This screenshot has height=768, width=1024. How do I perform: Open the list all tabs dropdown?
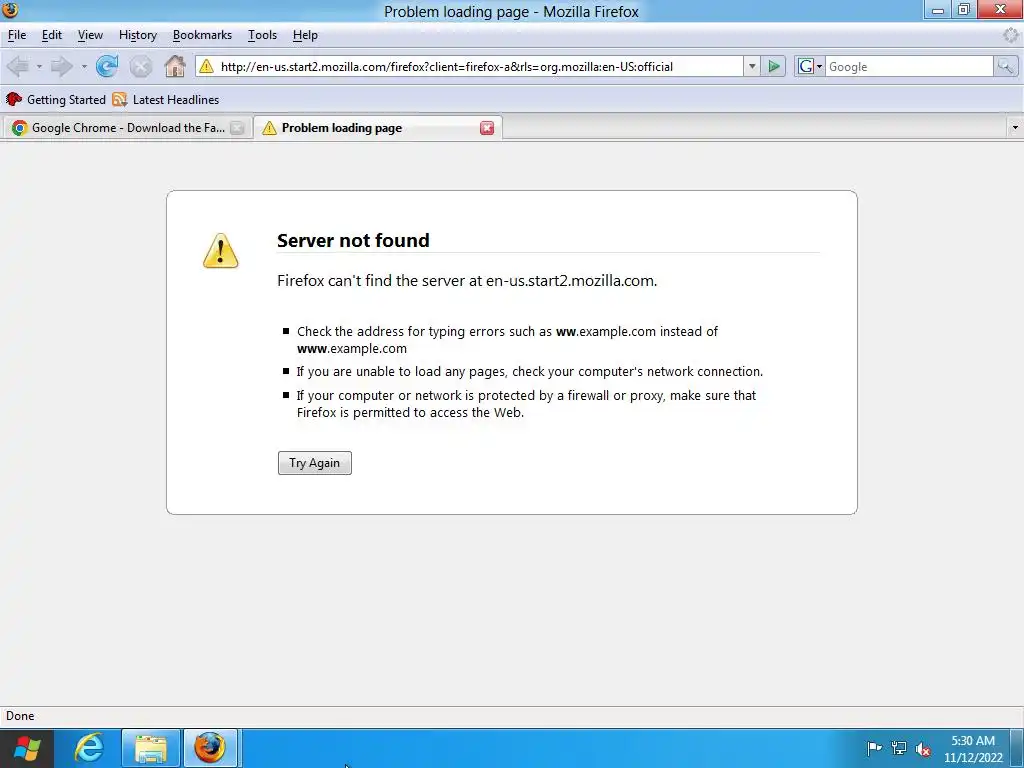pos(1014,128)
